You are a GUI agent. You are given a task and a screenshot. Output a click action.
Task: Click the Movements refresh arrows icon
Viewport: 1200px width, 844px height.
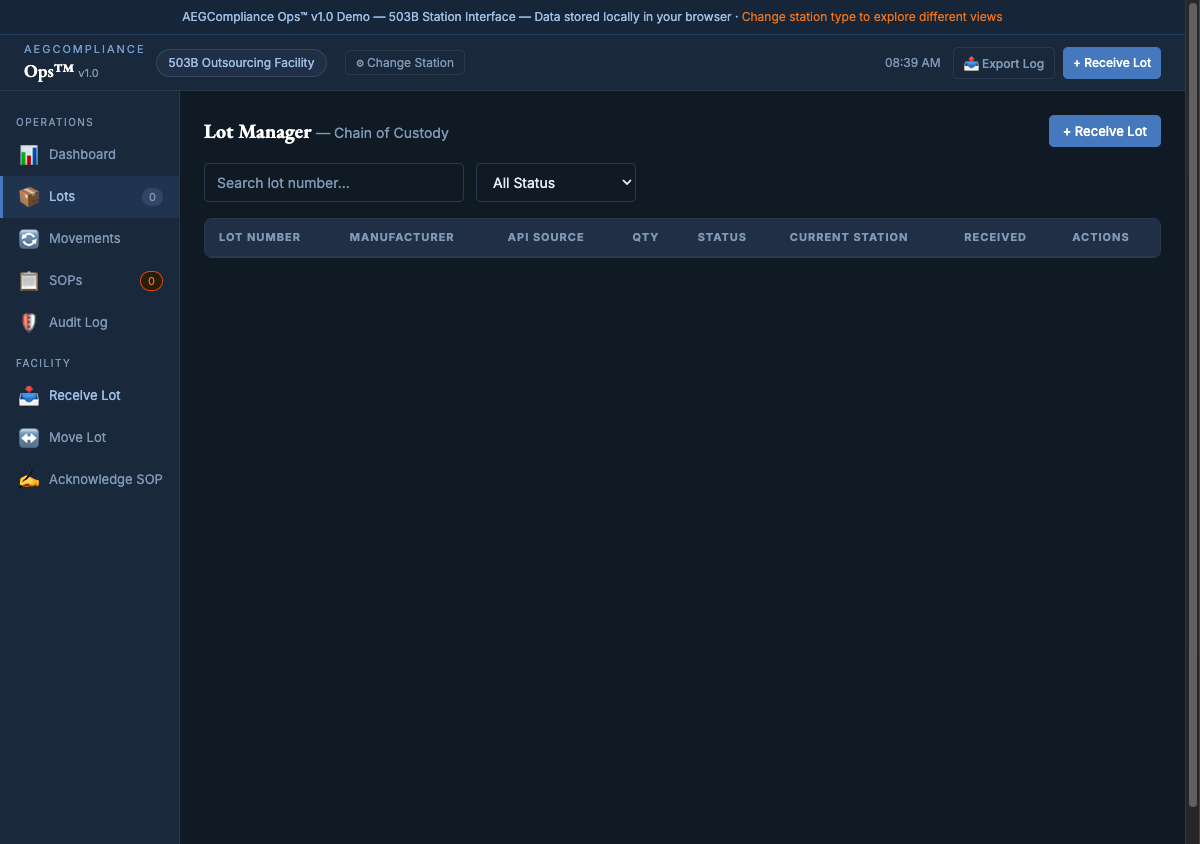(x=29, y=239)
